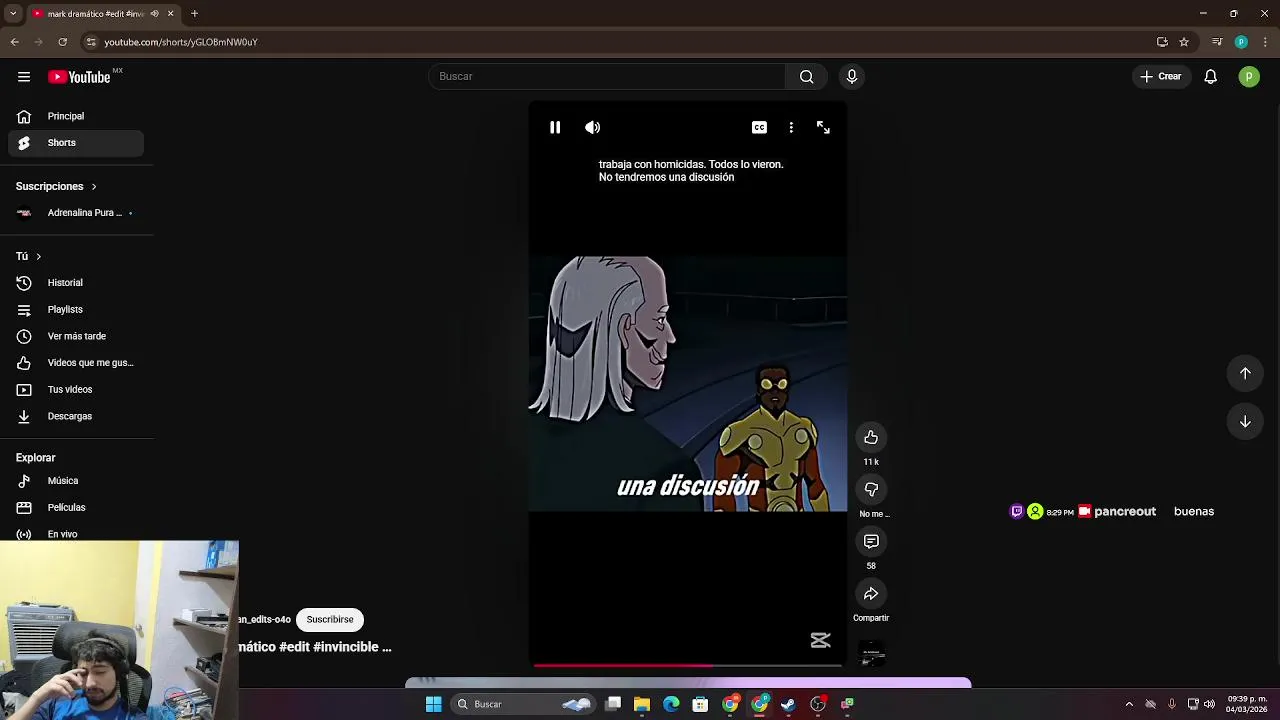This screenshot has width=1280, height=720.
Task: Open the tab search dropdown arrow
Action: coord(13,14)
